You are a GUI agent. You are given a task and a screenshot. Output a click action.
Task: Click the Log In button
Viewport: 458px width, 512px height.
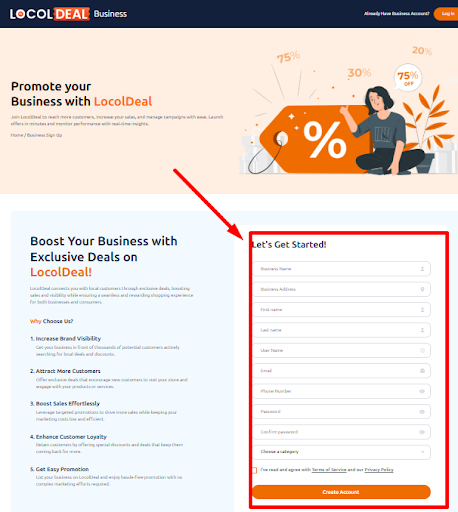click(x=447, y=14)
